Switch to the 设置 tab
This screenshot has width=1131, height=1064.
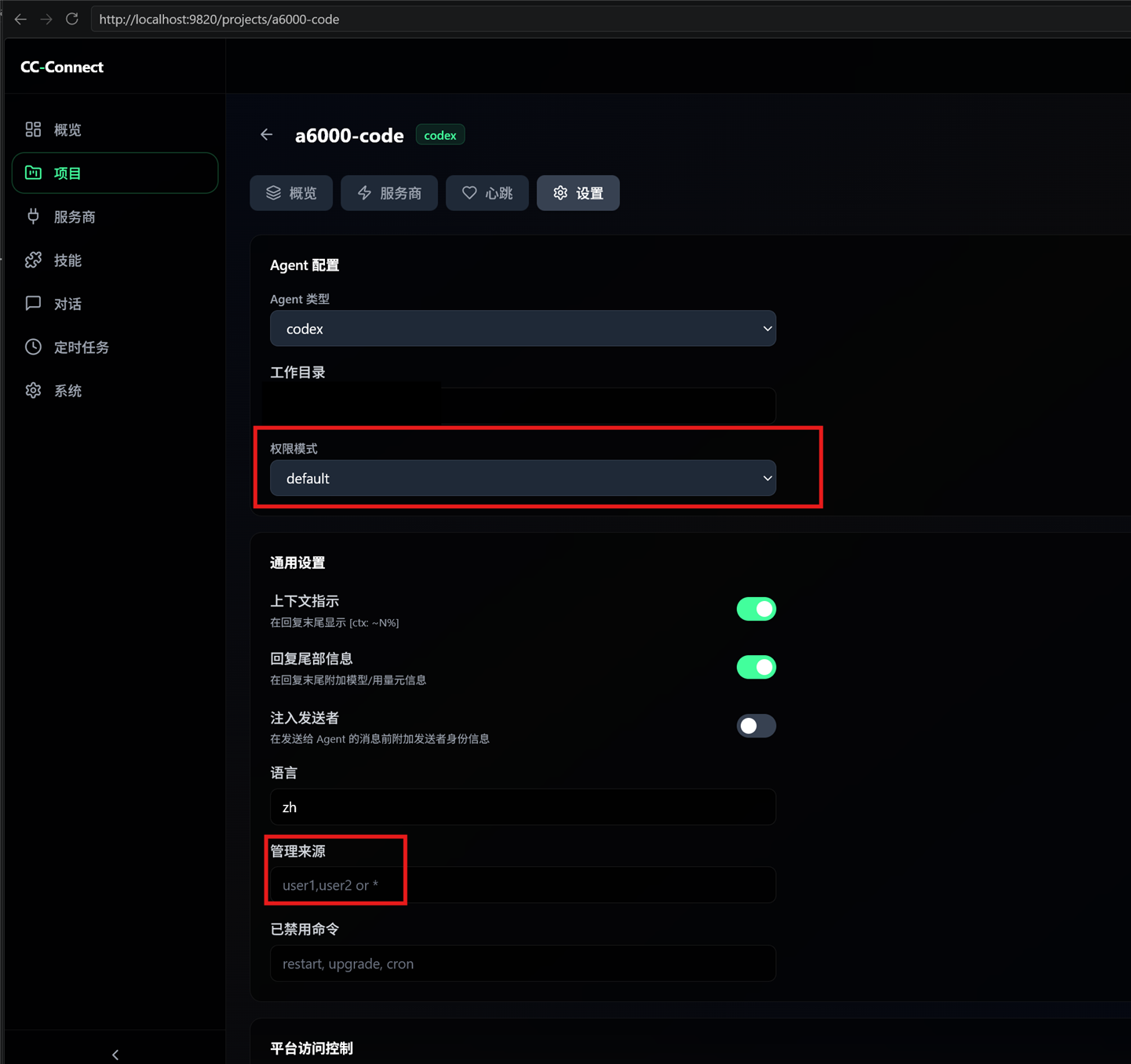pyautogui.click(x=578, y=193)
